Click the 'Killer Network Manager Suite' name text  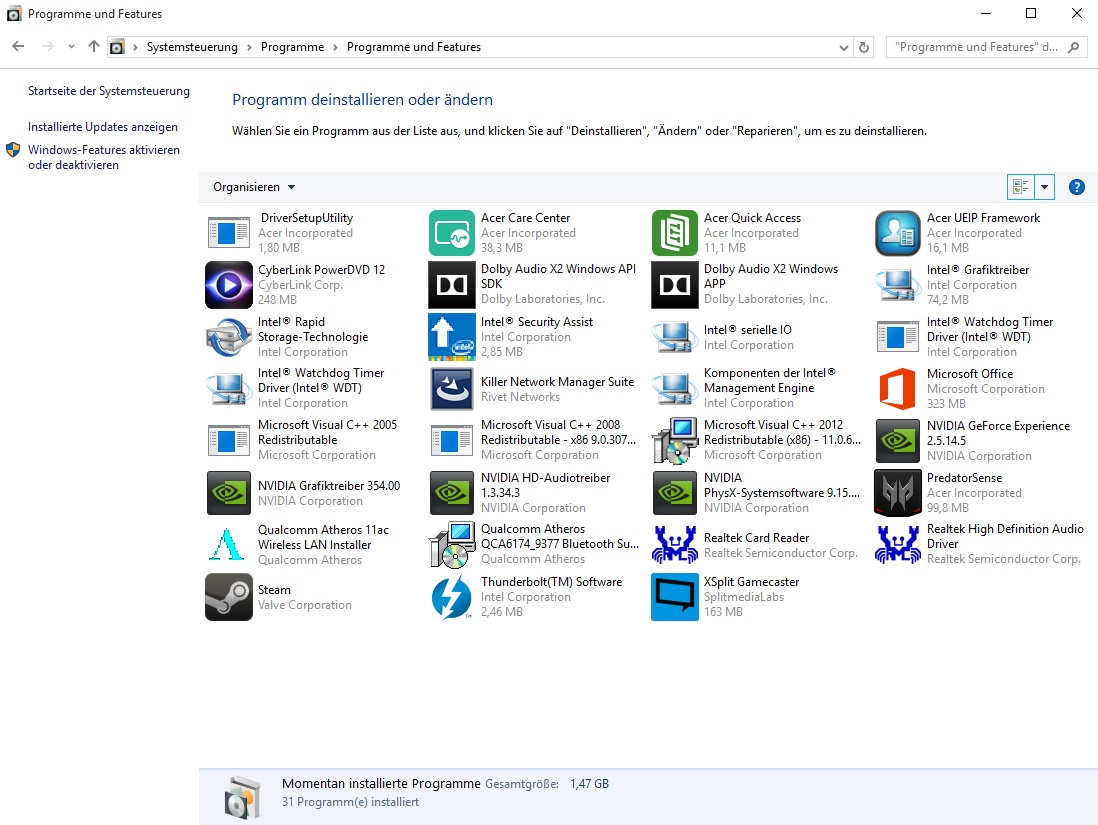click(x=557, y=382)
